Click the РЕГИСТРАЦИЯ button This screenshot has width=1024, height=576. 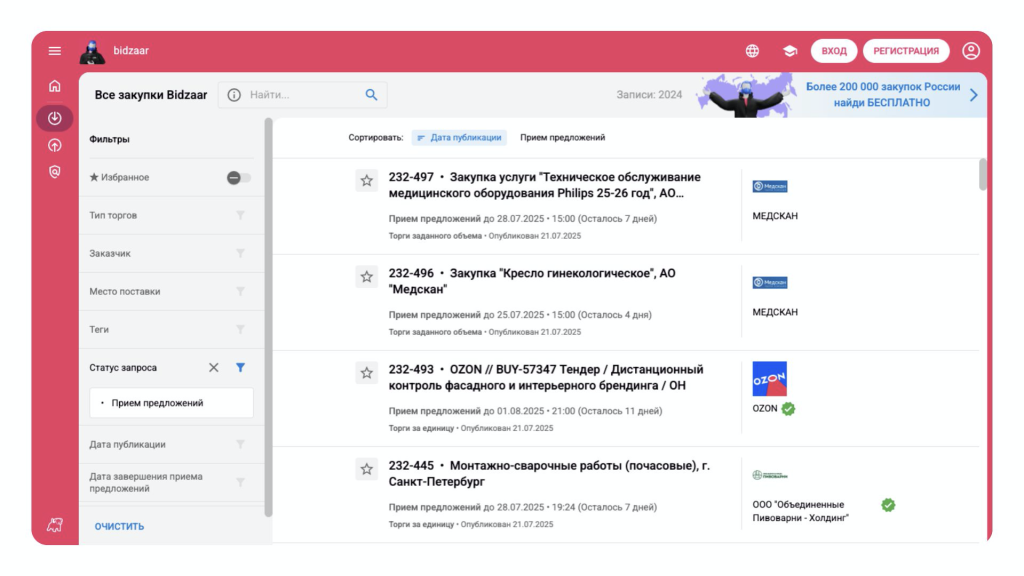point(906,51)
